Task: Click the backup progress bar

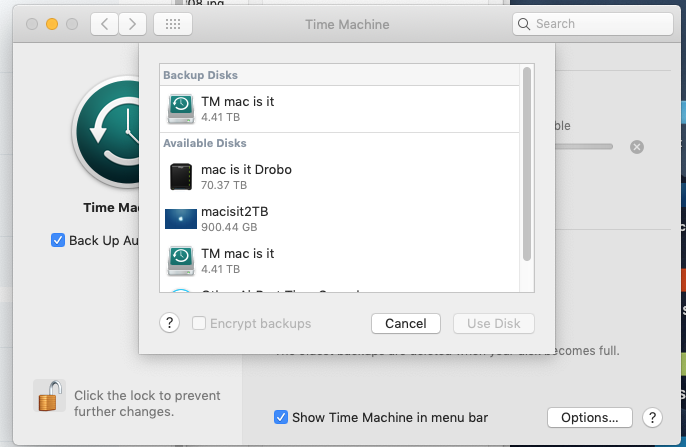Action: (x=584, y=147)
